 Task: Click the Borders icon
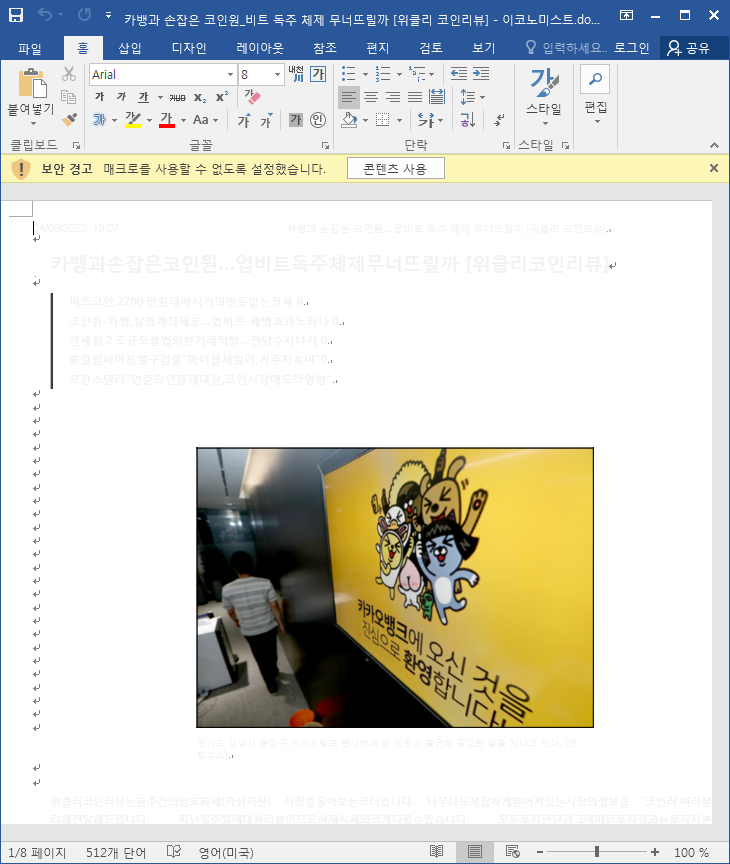(382, 120)
